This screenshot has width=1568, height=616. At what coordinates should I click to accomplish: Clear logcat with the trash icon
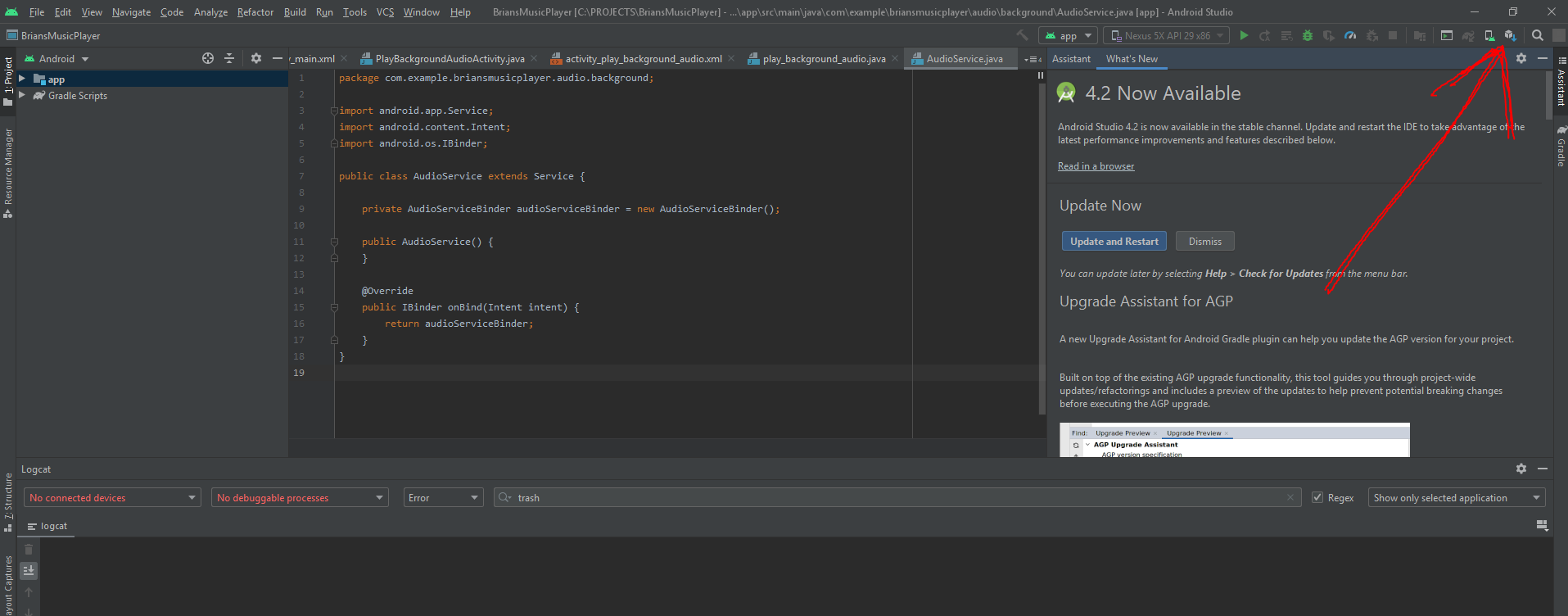click(x=29, y=550)
